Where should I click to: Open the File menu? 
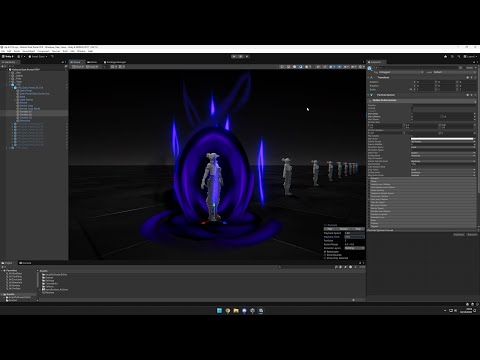(x=3, y=51)
